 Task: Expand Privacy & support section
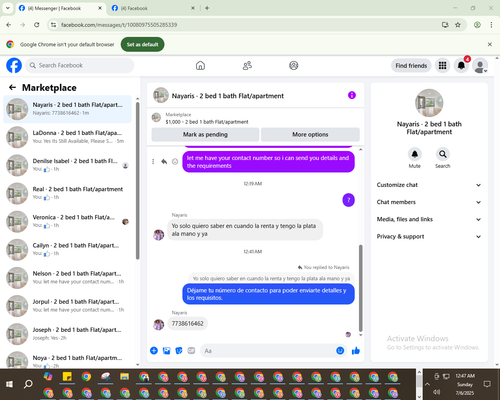pos(429,236)
